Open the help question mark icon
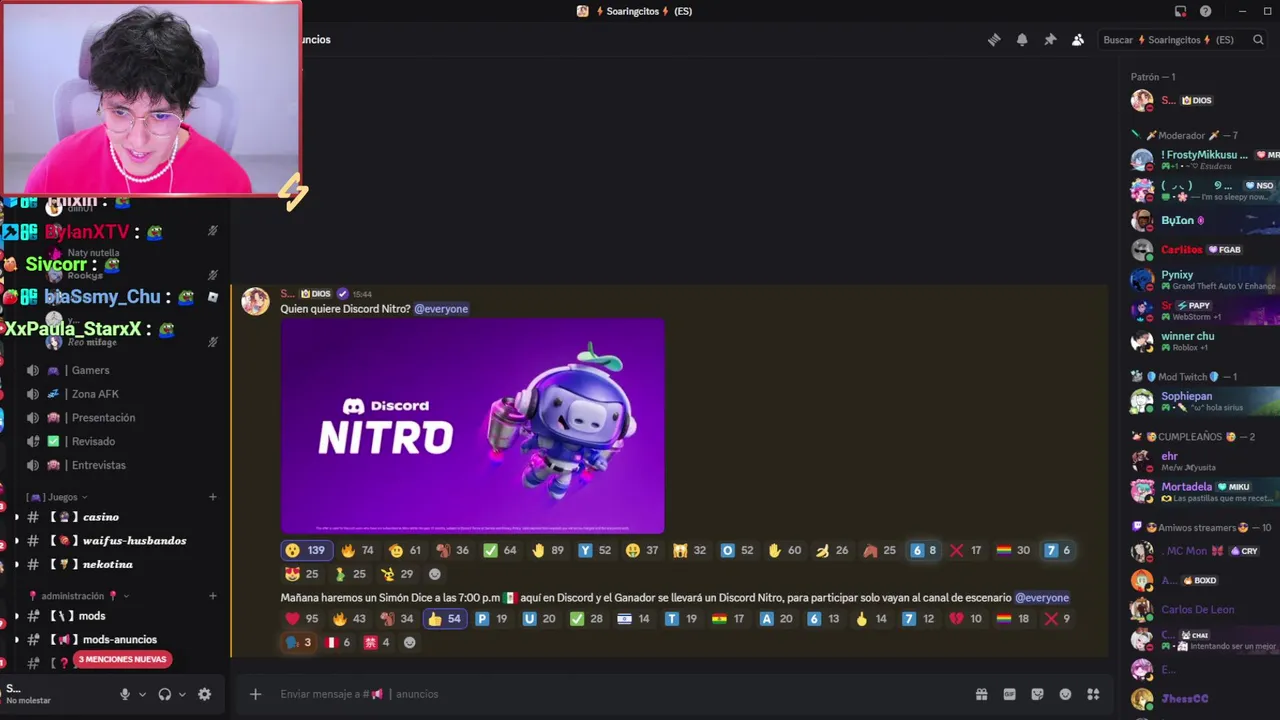The width and height of the screenshot is (1280, 720). [1205, 11]
